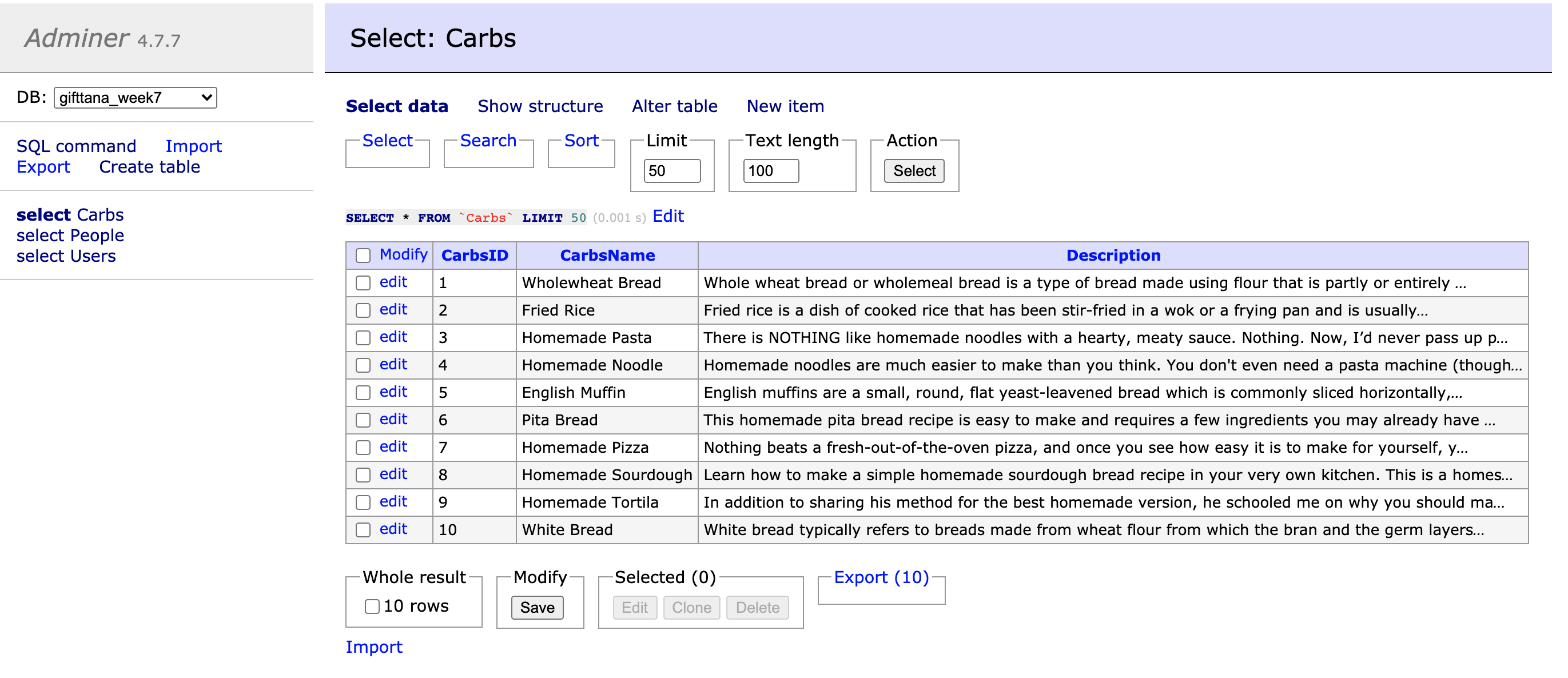Screen dimensions: 1568x678
Task: Edit the Homemade Pizza row
Action: coord(393,446)
